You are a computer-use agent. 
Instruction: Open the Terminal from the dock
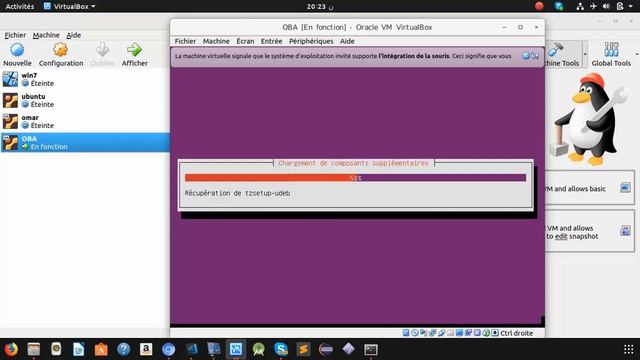[371, 349]
